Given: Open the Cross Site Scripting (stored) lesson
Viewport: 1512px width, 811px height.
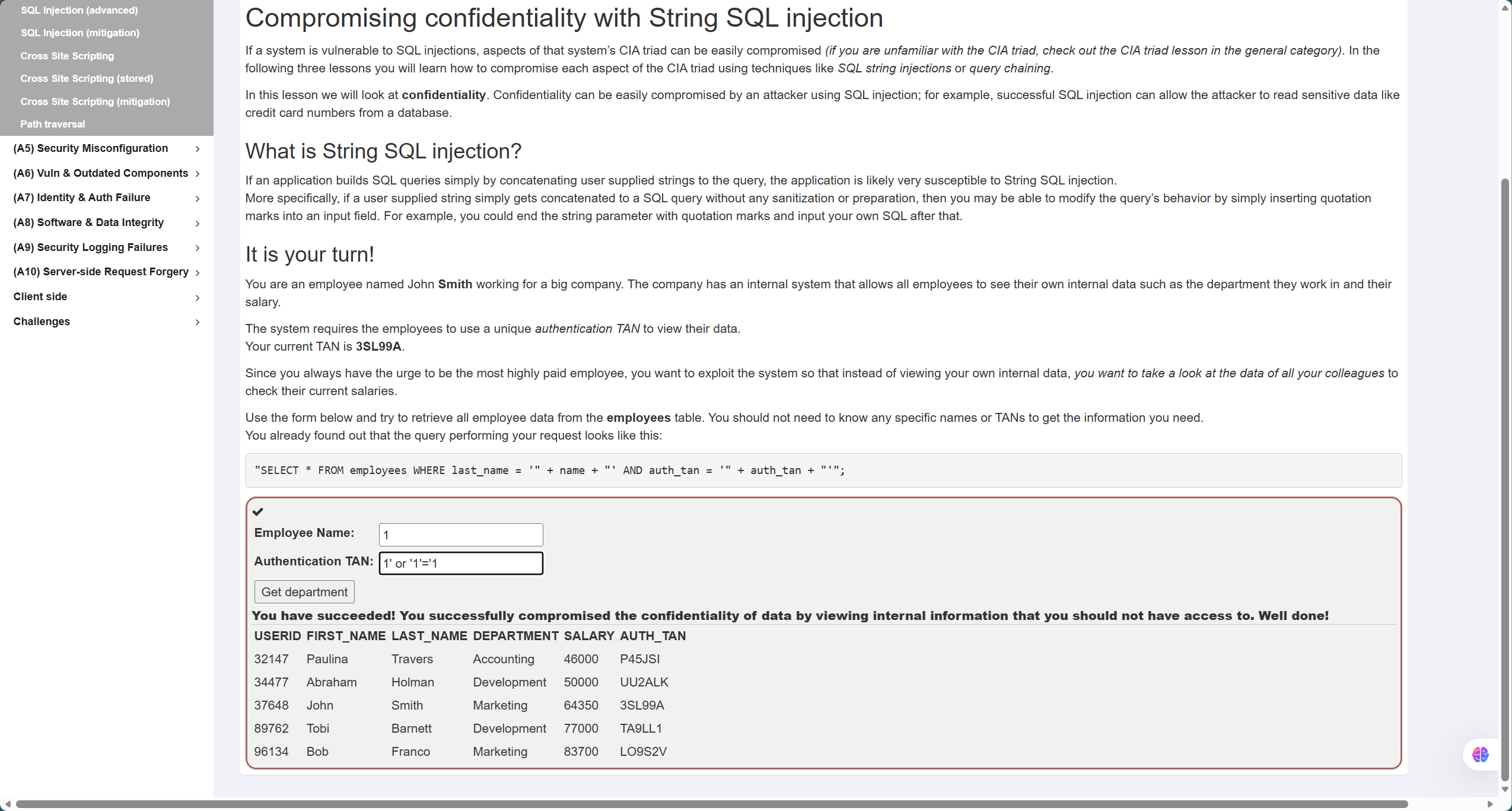Looking at the screenshot, I should coord(87,78).
